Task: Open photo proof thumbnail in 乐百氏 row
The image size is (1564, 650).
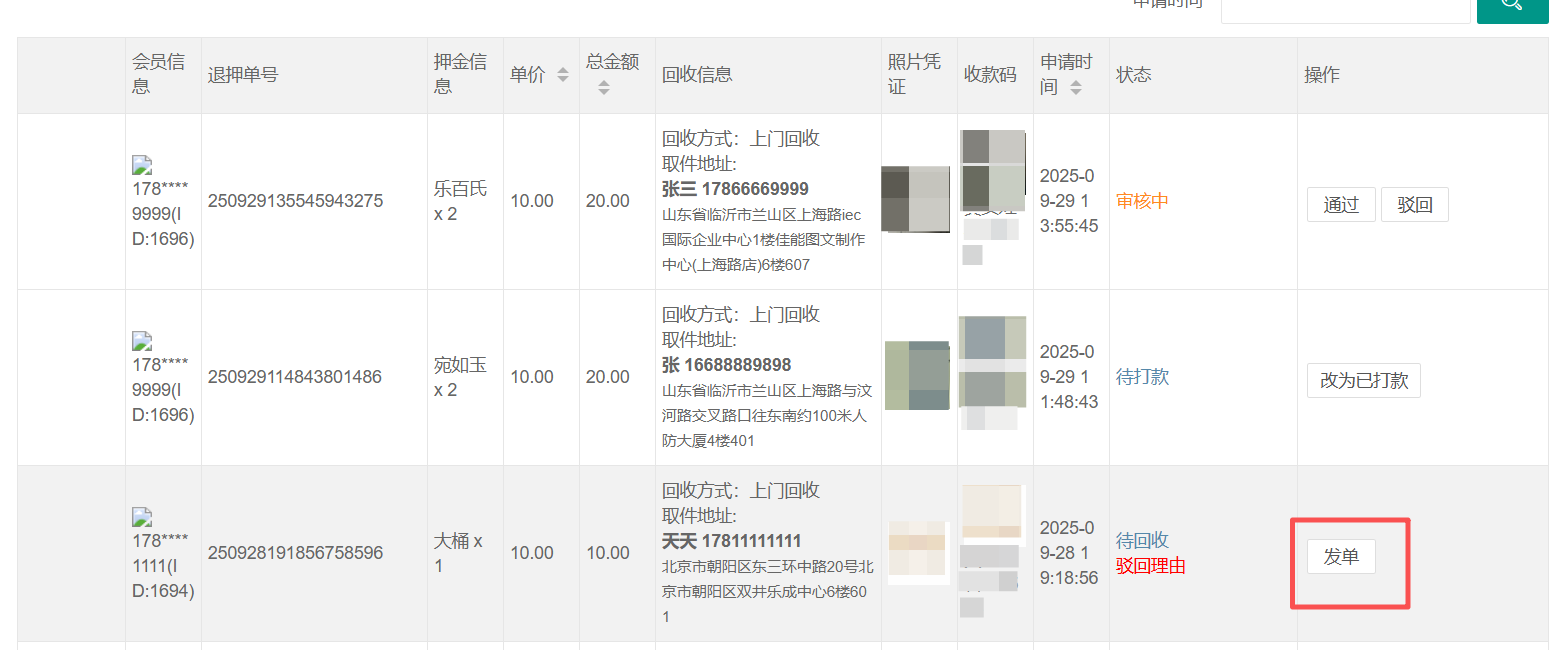Action: (916, 200)
